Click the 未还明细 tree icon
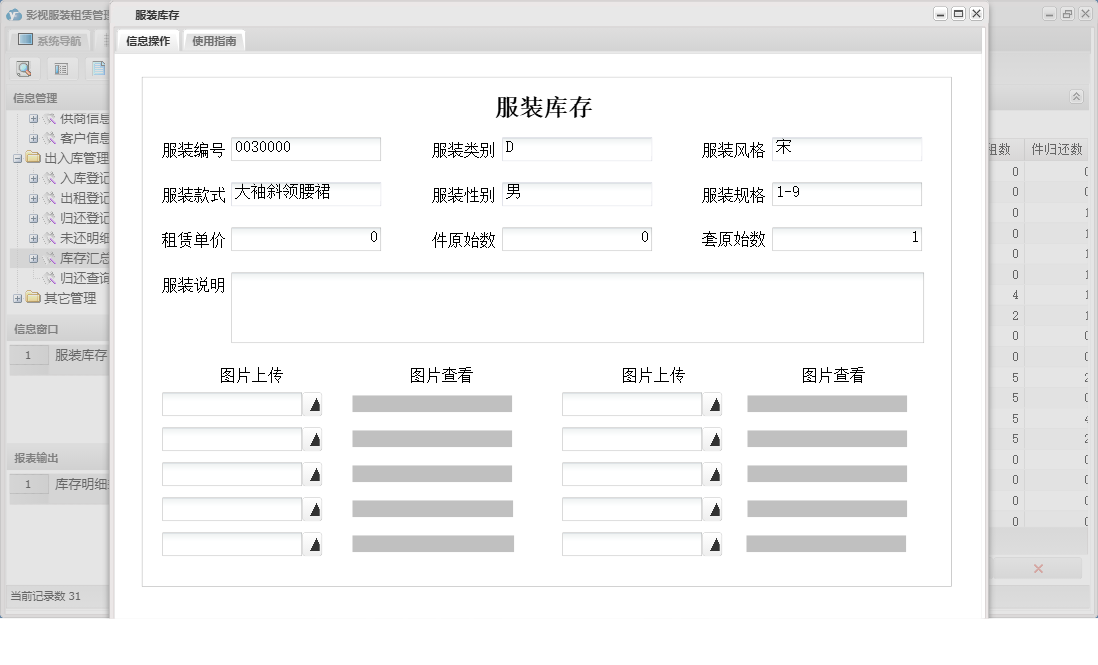 click(x=49, y=238)
